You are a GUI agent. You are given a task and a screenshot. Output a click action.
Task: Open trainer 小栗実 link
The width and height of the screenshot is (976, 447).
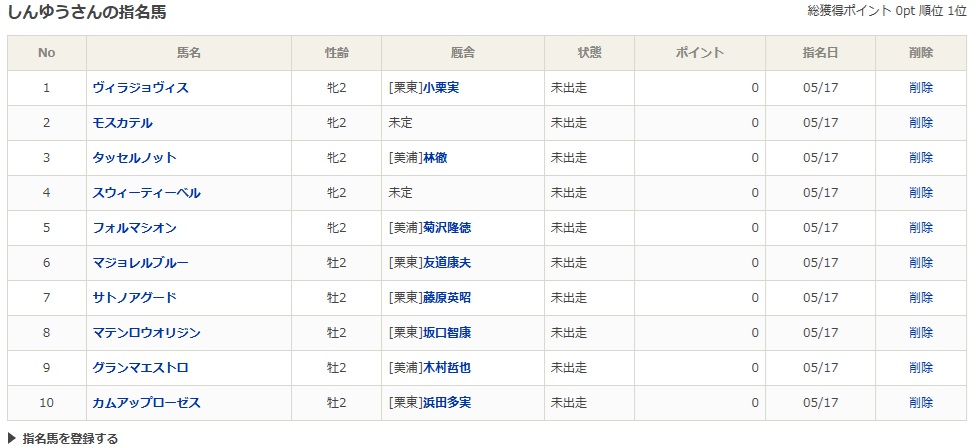[x=441, y=88]
